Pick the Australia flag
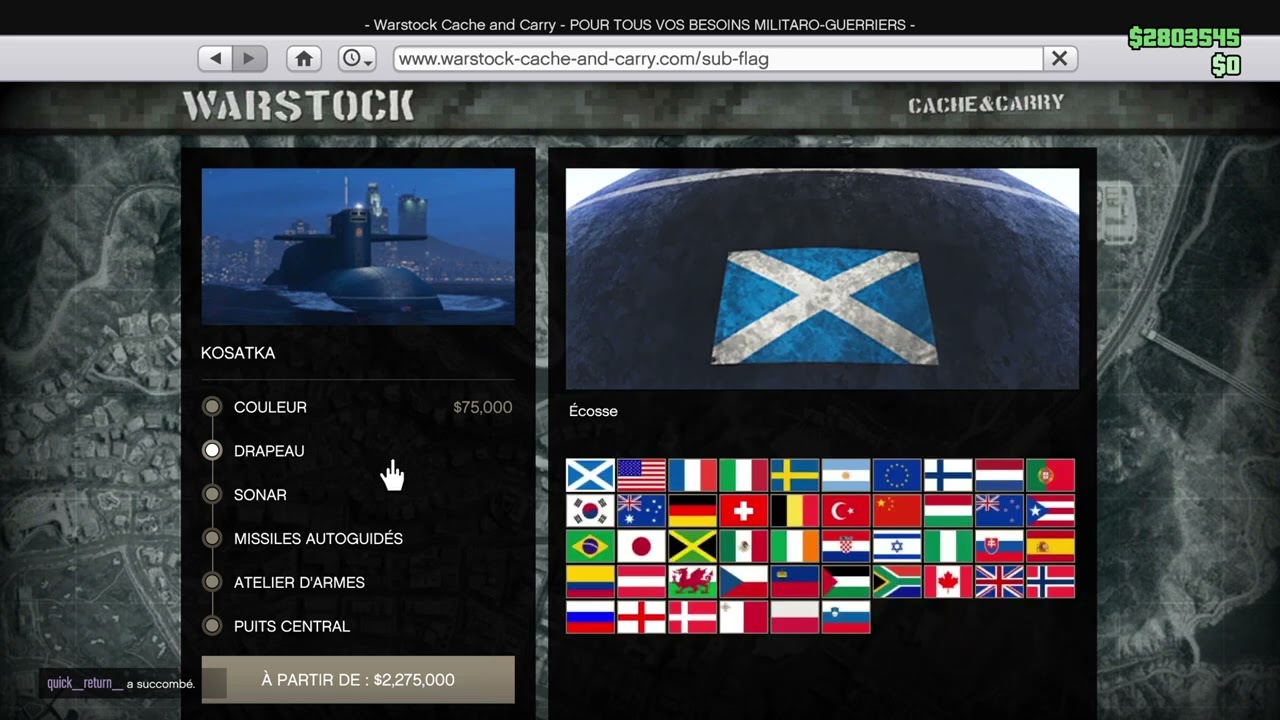Screen dimensions: 1280x720 click(641, 511)
